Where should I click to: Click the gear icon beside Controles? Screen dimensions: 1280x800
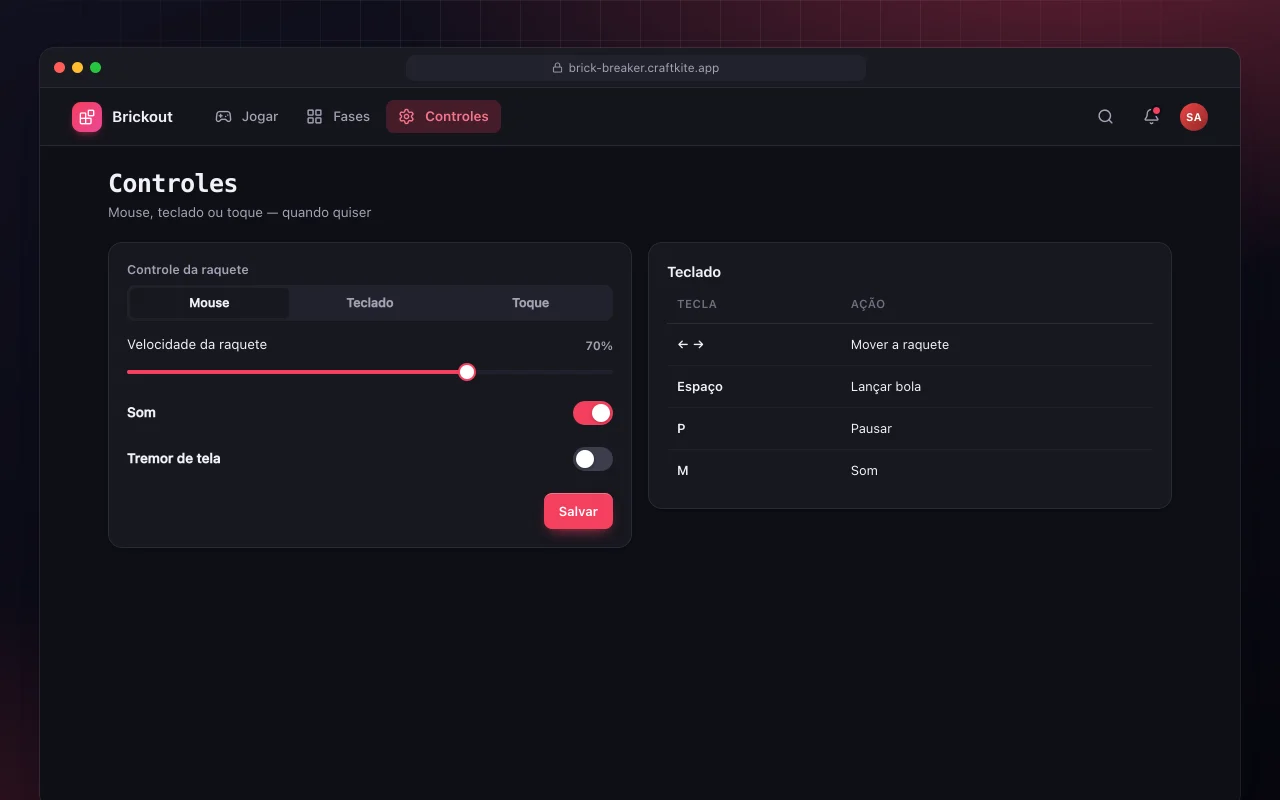pos(406,117)
